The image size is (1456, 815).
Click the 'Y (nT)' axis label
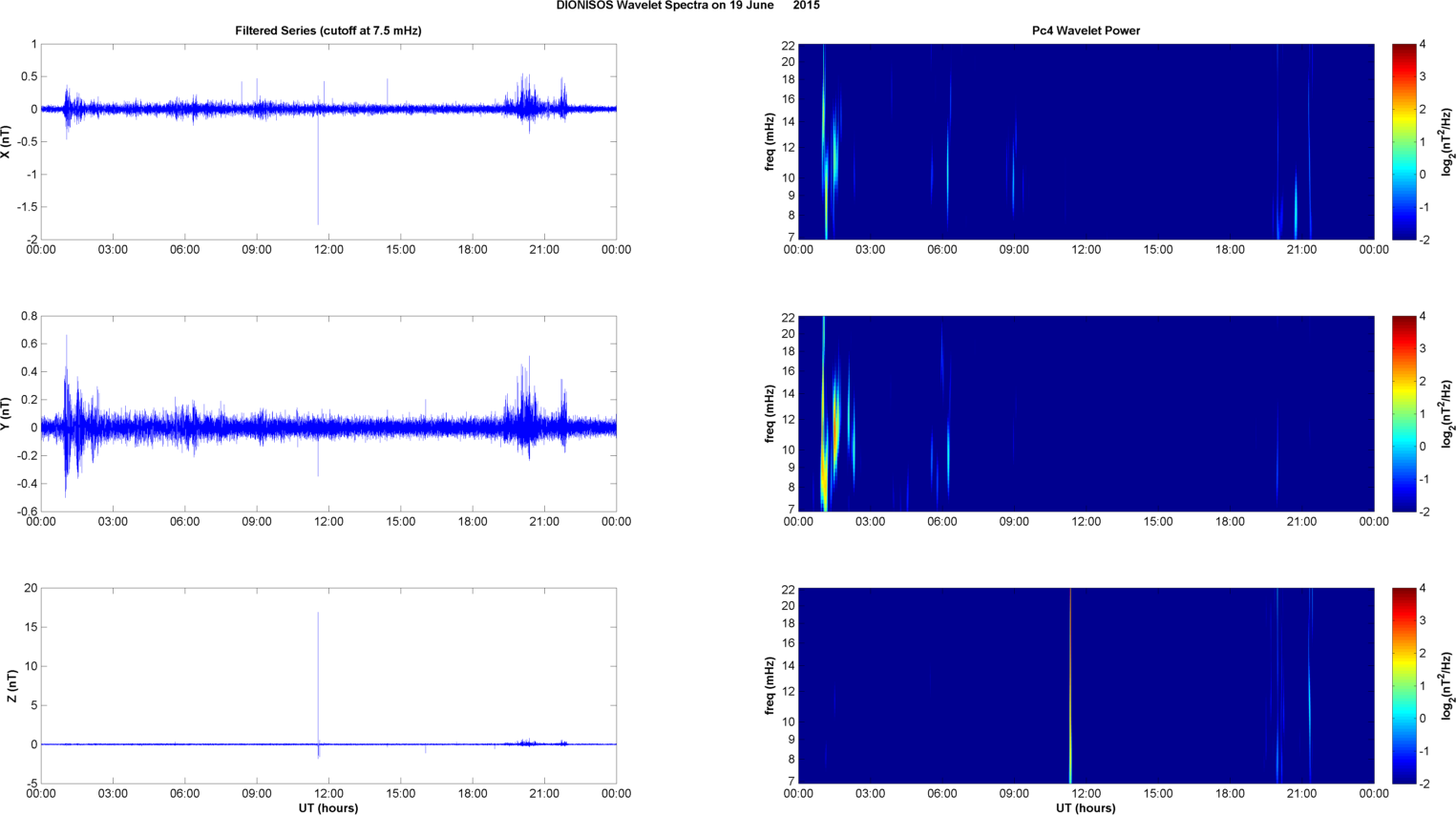7,413
